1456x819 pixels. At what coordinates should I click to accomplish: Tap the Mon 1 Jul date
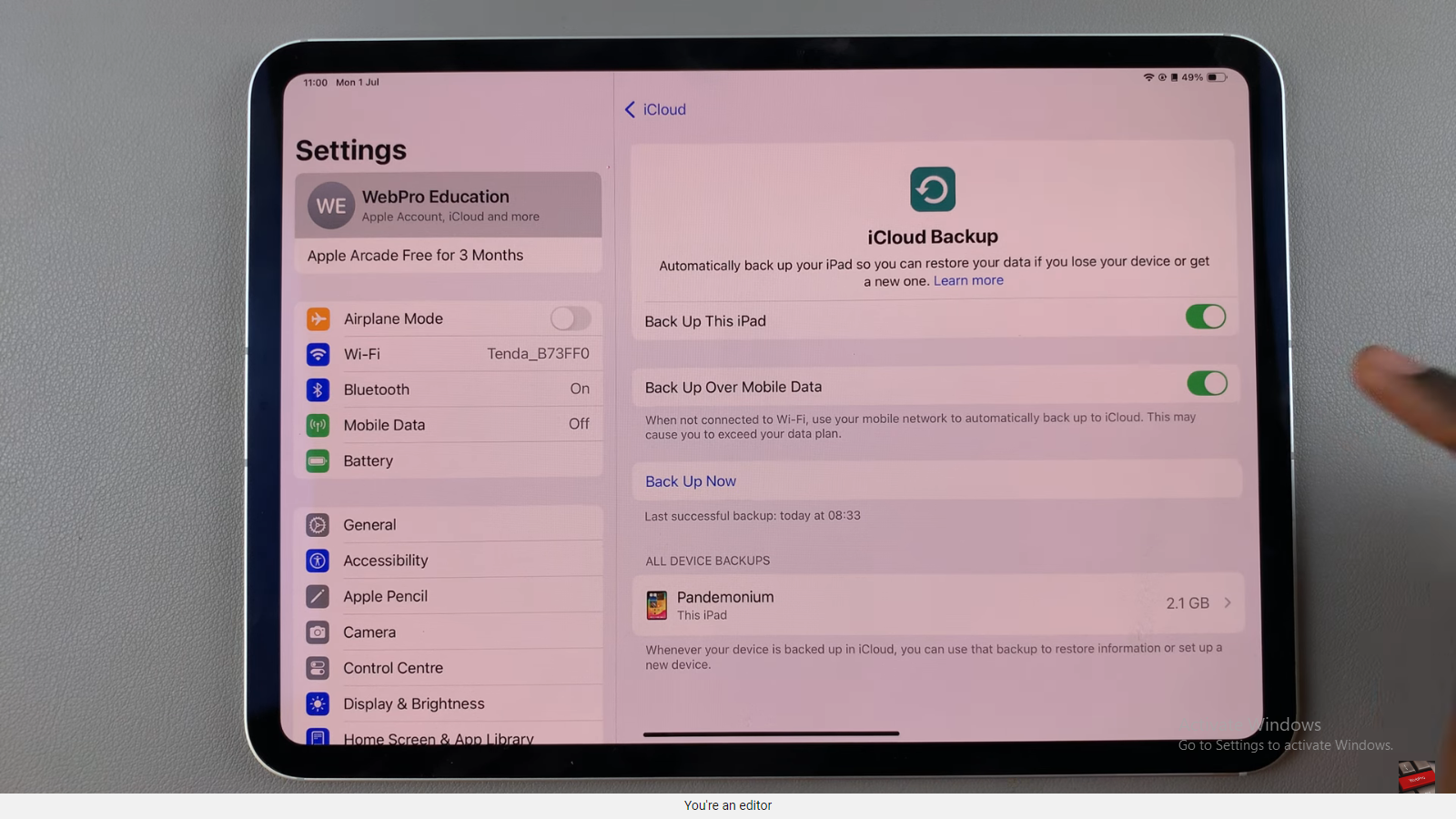tap(358, 82)
